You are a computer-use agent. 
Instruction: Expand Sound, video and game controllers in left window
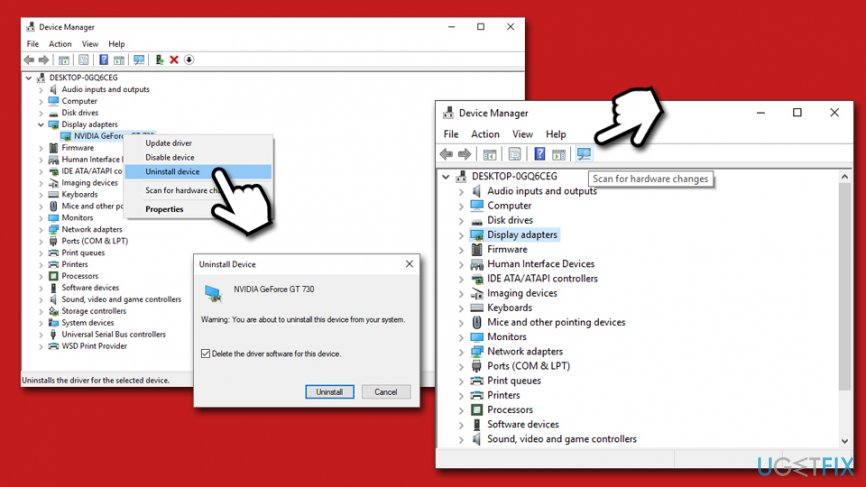[41, 300]
